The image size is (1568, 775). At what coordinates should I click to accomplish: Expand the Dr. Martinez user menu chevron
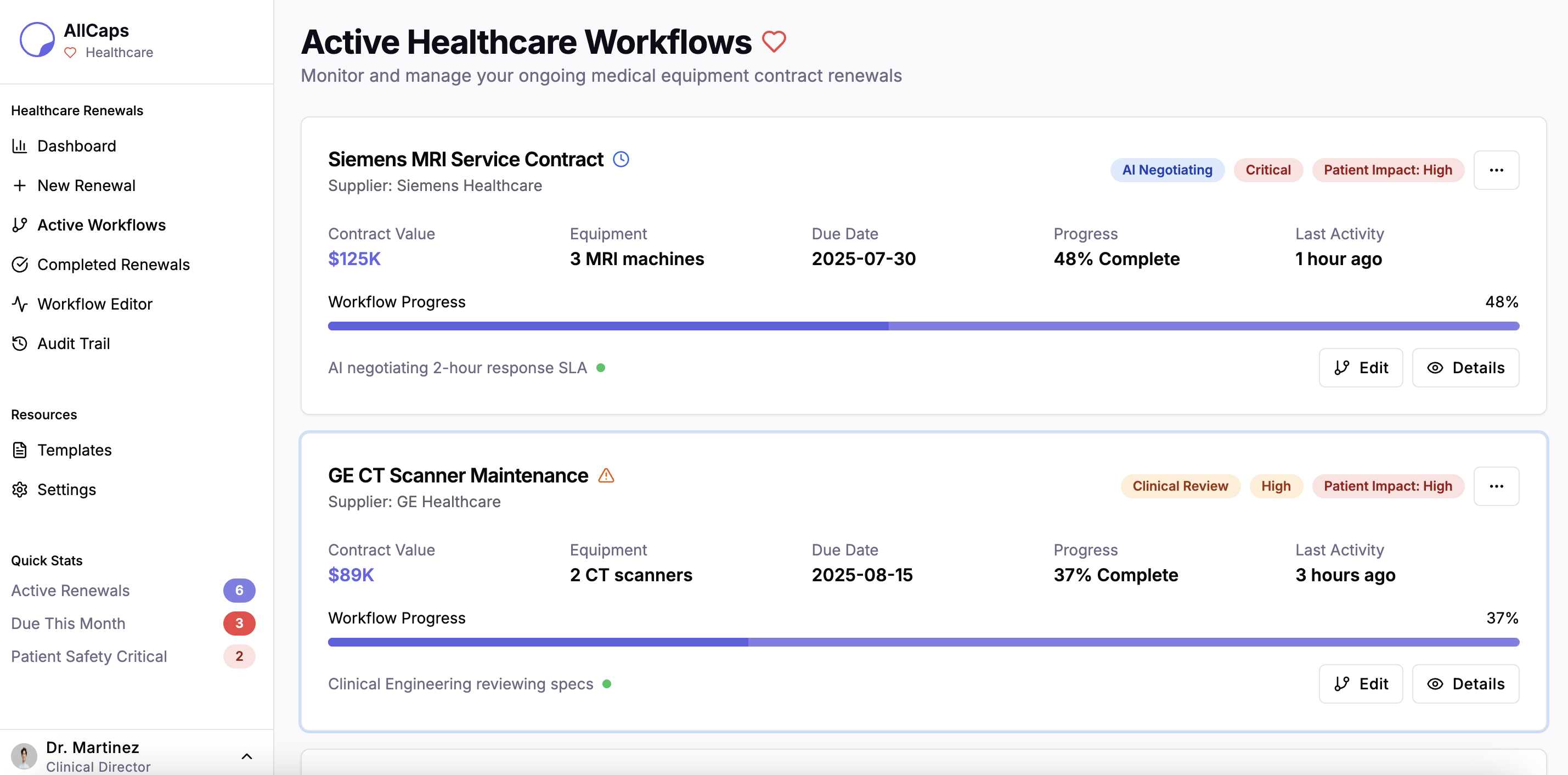click(246, 756)
